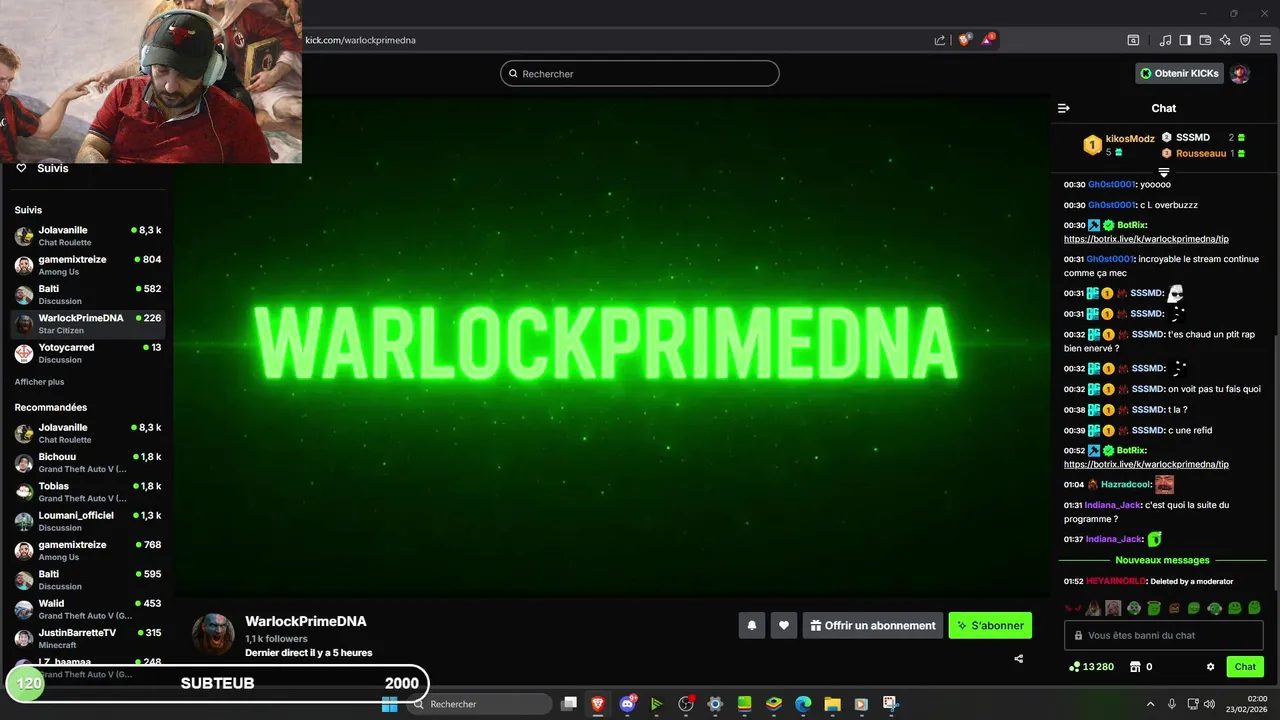Image resolution: width=1280 pixels, height=720 pixels.
Task: Open WarlockPrimeDNA channel avatar below the video
Action: pos(213,635)
